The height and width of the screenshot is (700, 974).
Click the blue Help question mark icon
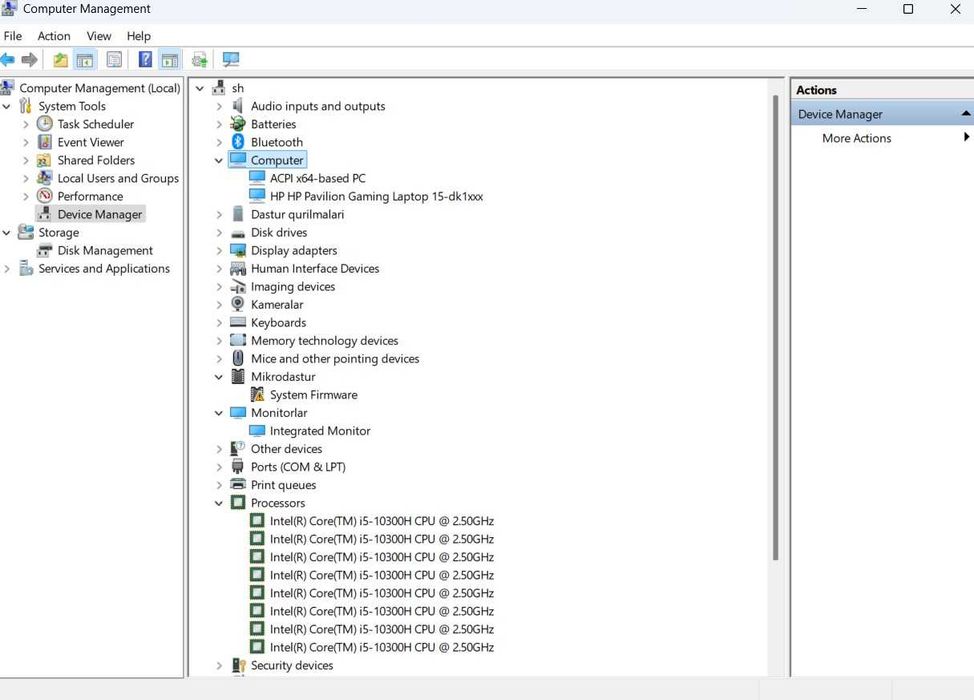(145, 60)
